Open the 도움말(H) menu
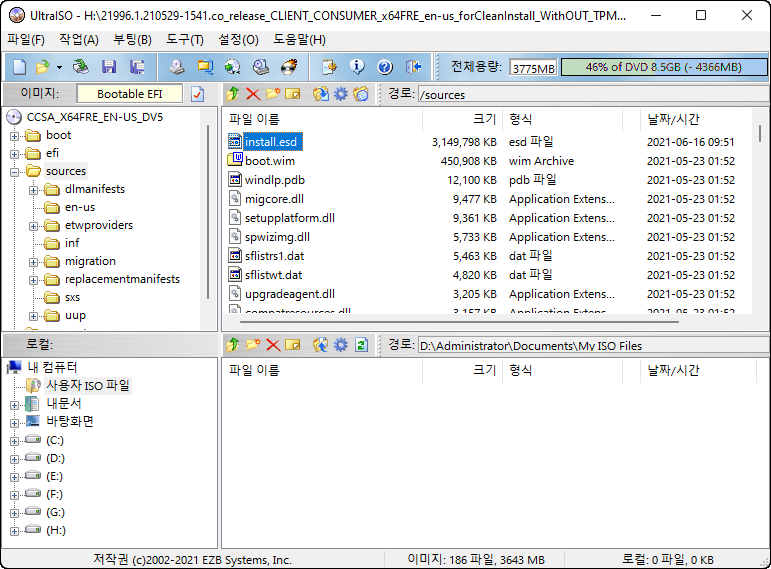Image resolution: width=771 pixels, height=569 pixels. coord(299,40)
